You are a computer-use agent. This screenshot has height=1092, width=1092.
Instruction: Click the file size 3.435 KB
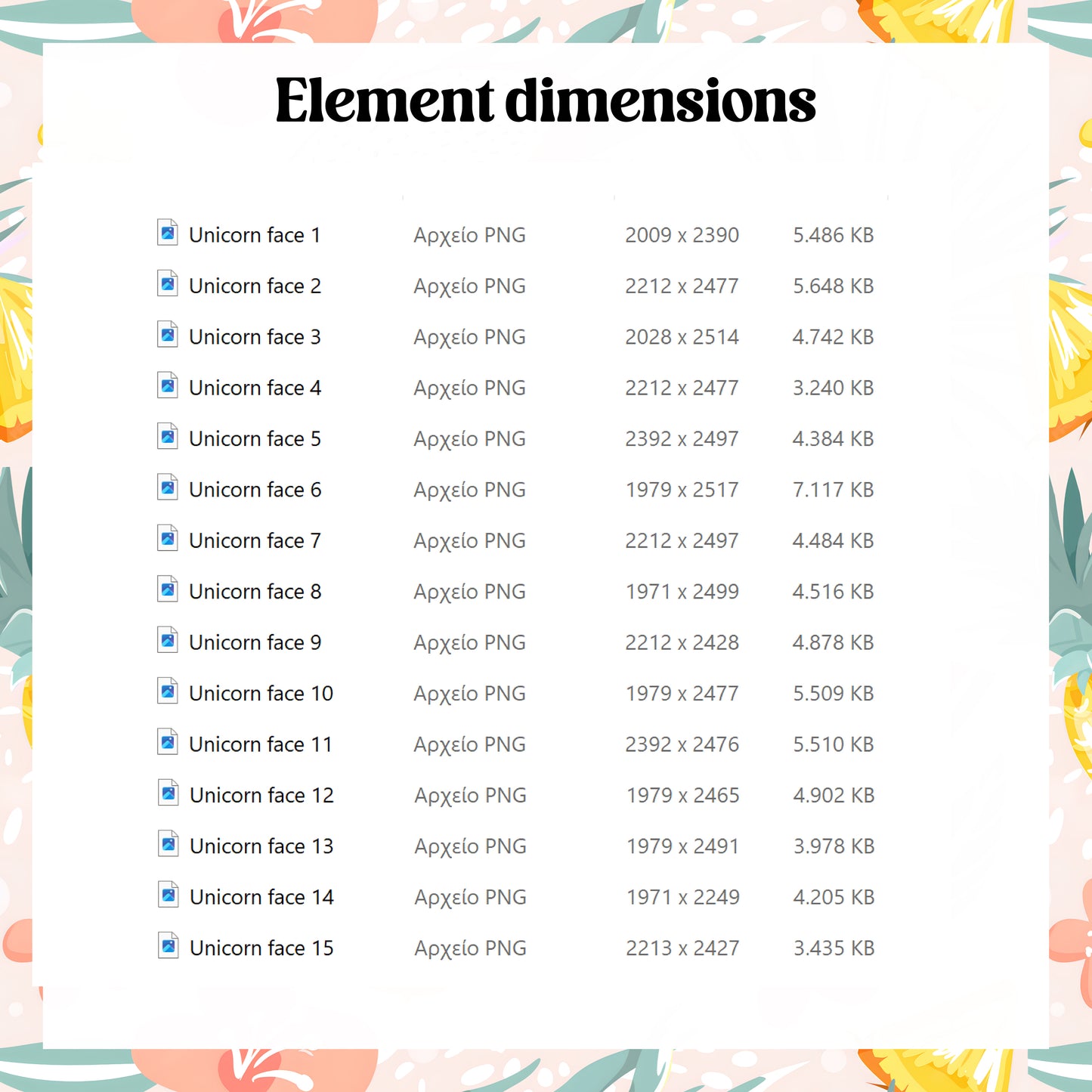pos(834,948)
